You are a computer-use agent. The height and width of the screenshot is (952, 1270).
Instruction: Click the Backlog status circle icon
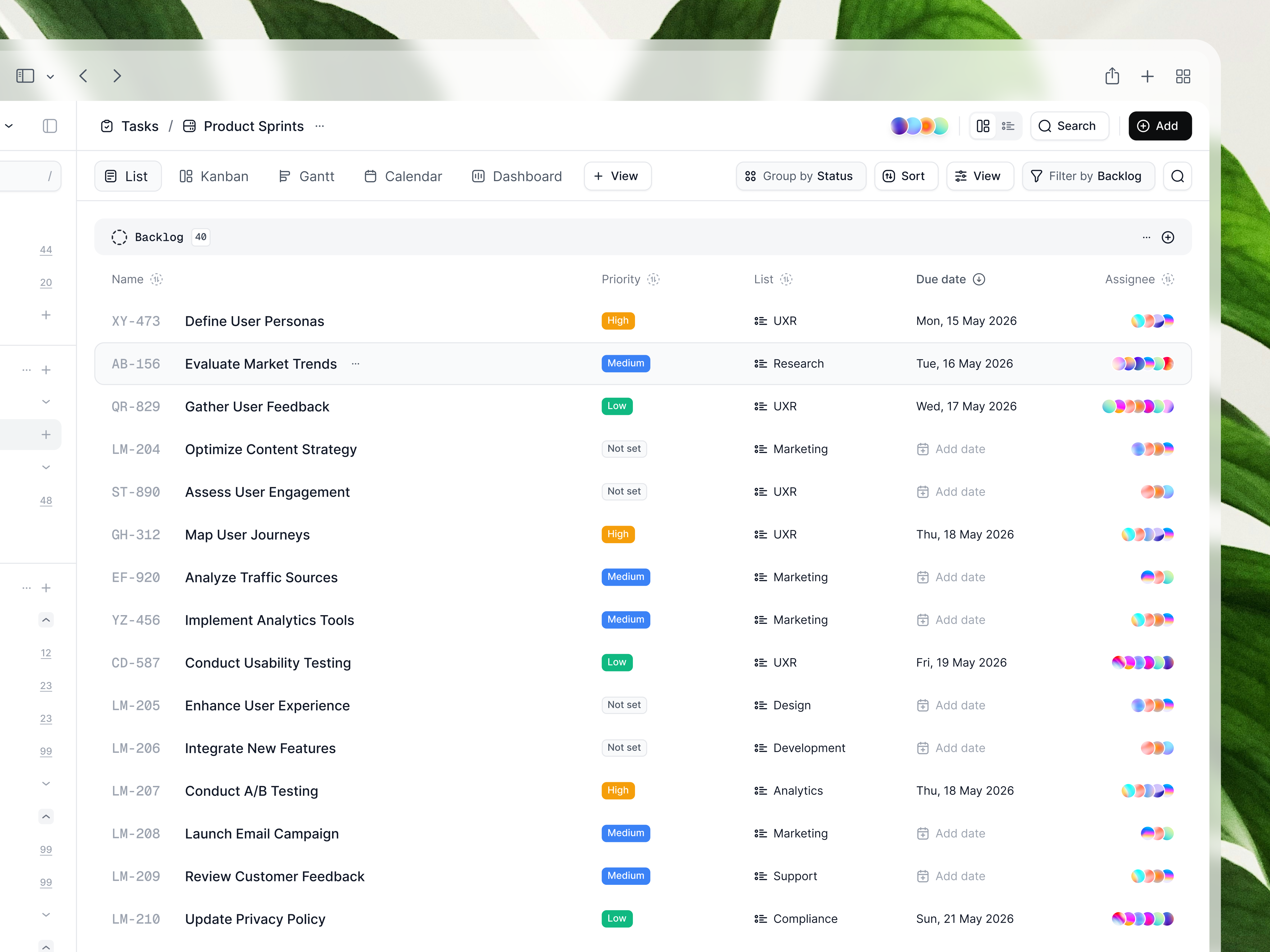[x=119, y=237]
